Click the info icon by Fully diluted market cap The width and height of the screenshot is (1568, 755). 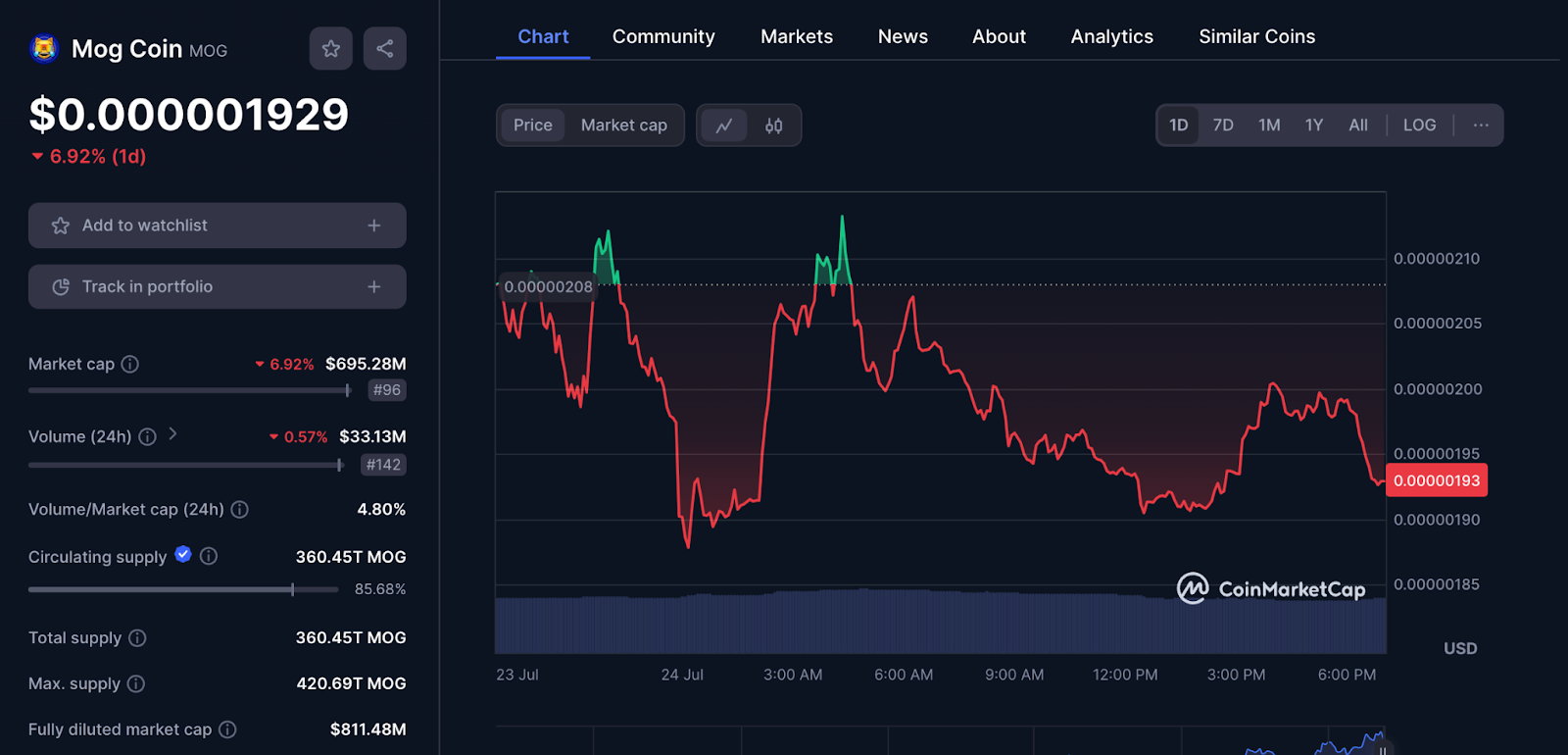pos(227,730)
